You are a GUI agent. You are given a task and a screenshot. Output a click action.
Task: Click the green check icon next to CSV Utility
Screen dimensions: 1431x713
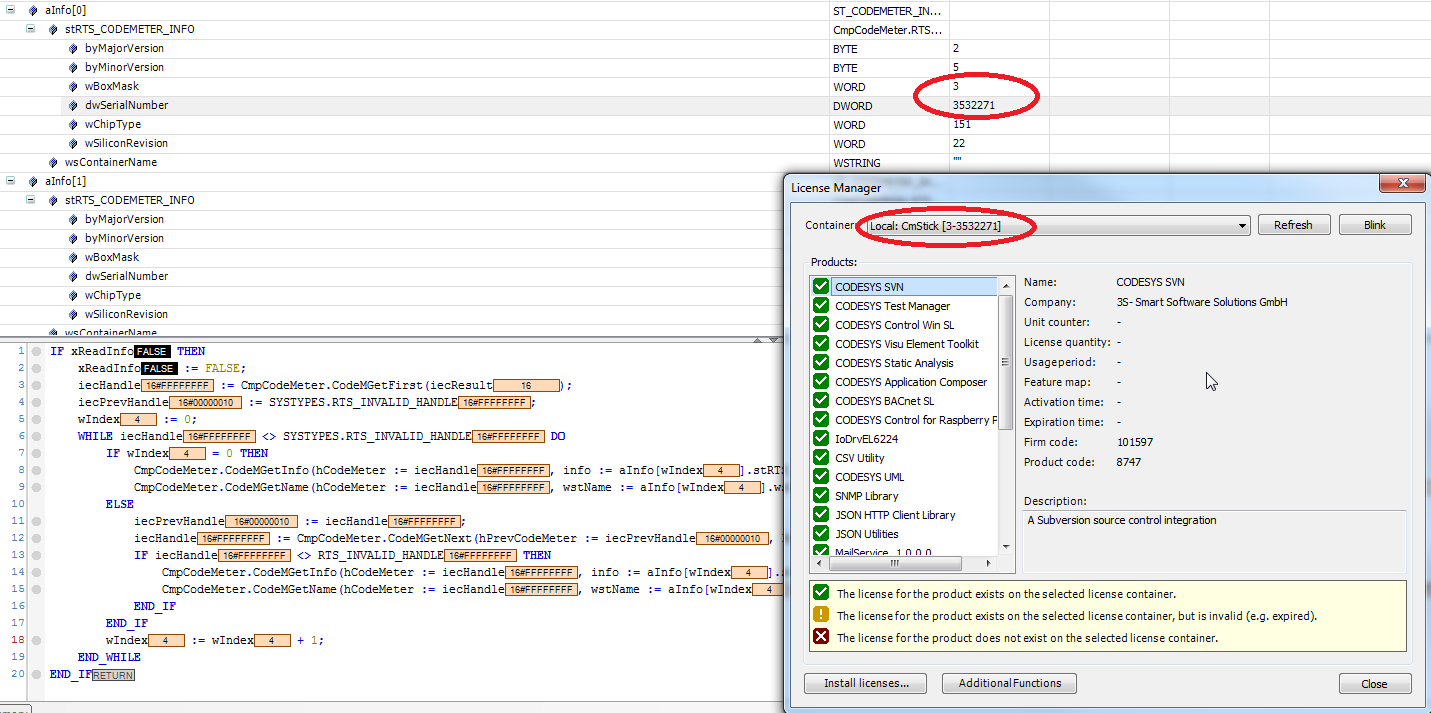coord(821,458)
